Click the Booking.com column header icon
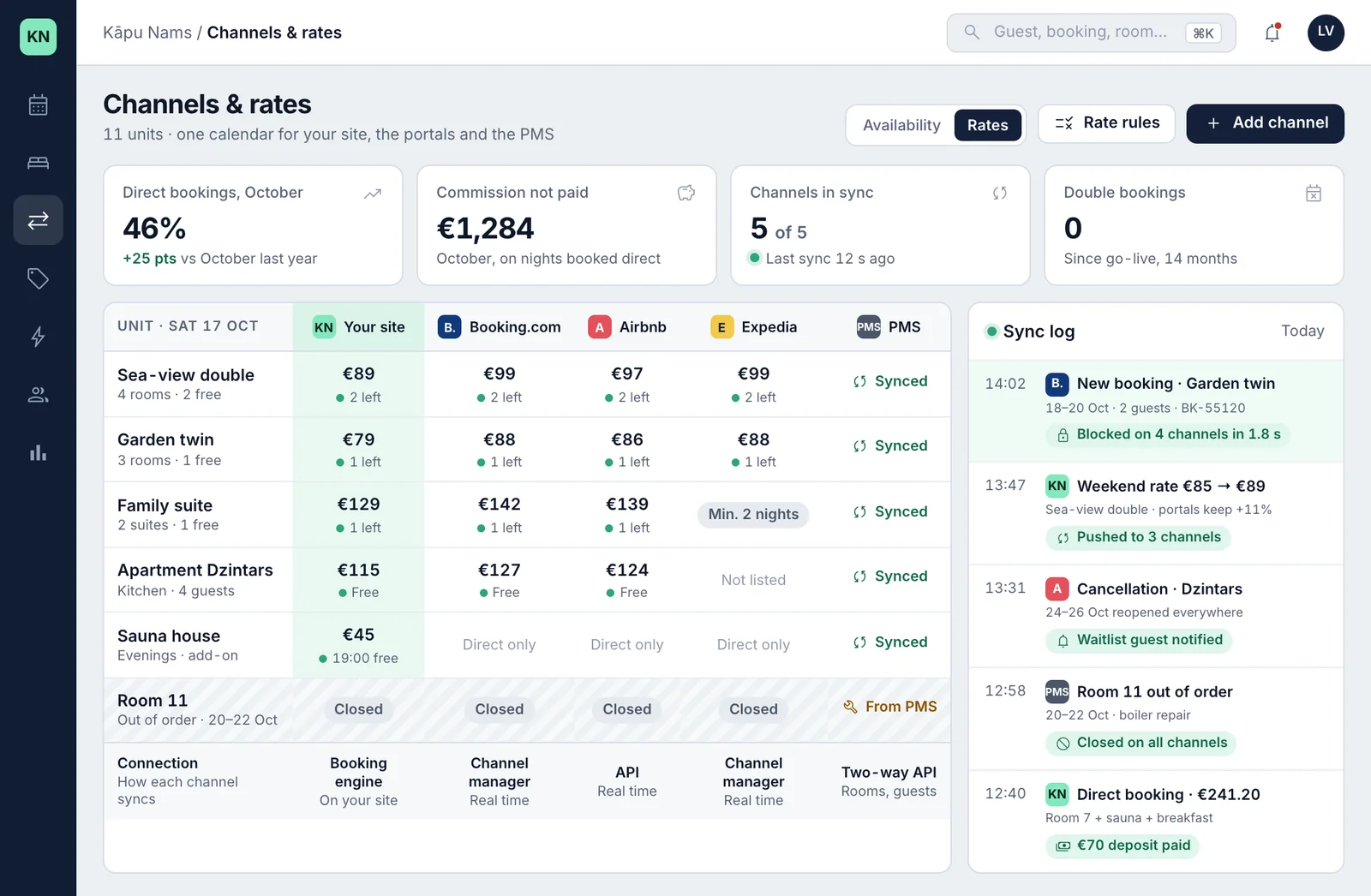Image resolution: width=1371 pixels, height=896 pixels. [x=449, y=327]
